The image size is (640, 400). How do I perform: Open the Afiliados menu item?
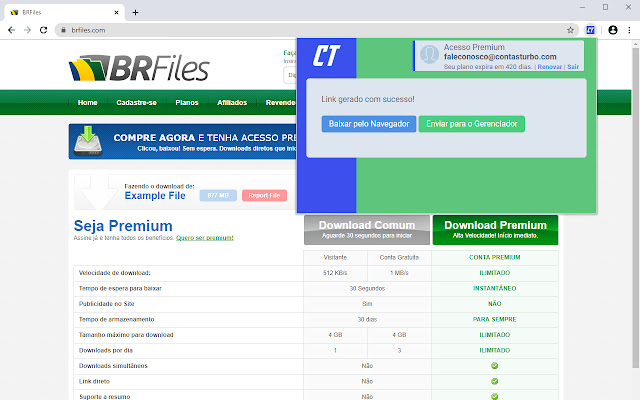(232, 102)
